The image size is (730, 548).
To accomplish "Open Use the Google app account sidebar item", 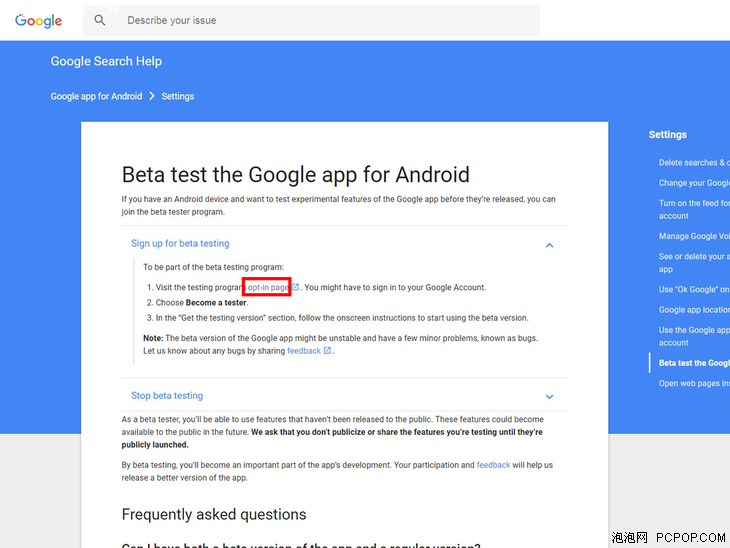I will [694, 336].
